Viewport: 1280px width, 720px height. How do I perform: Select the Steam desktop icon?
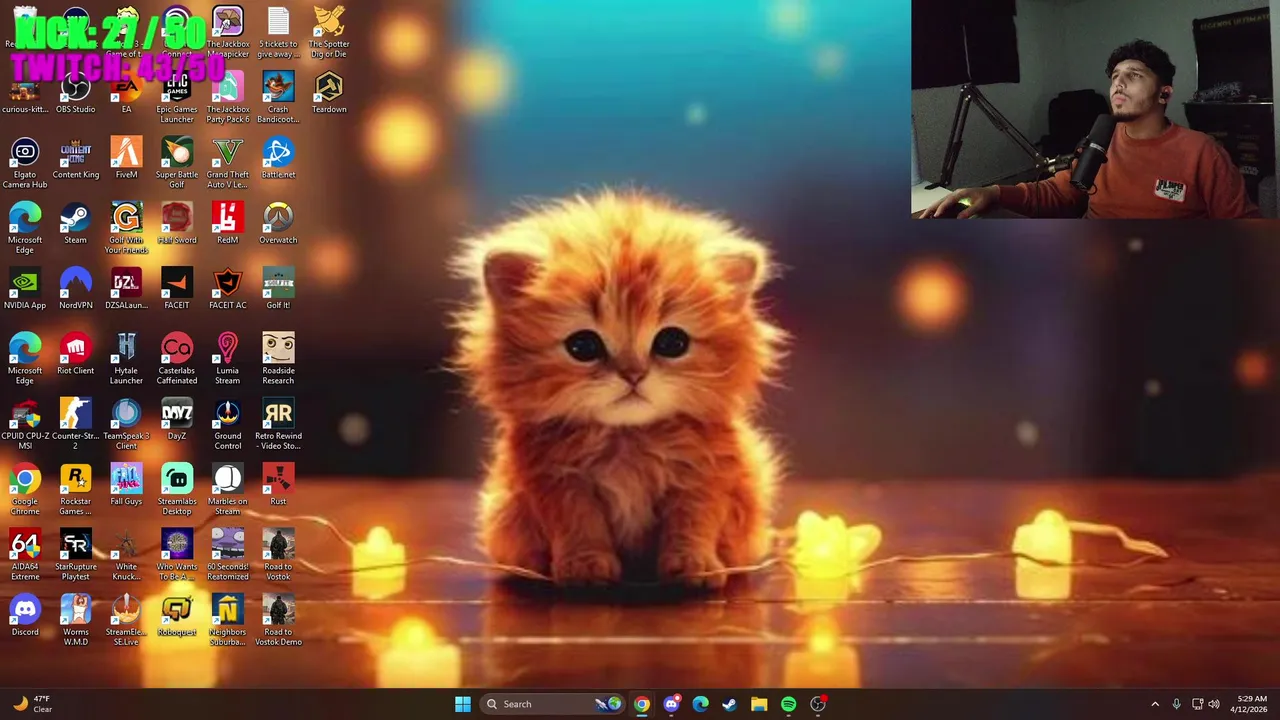click(76, 225)
